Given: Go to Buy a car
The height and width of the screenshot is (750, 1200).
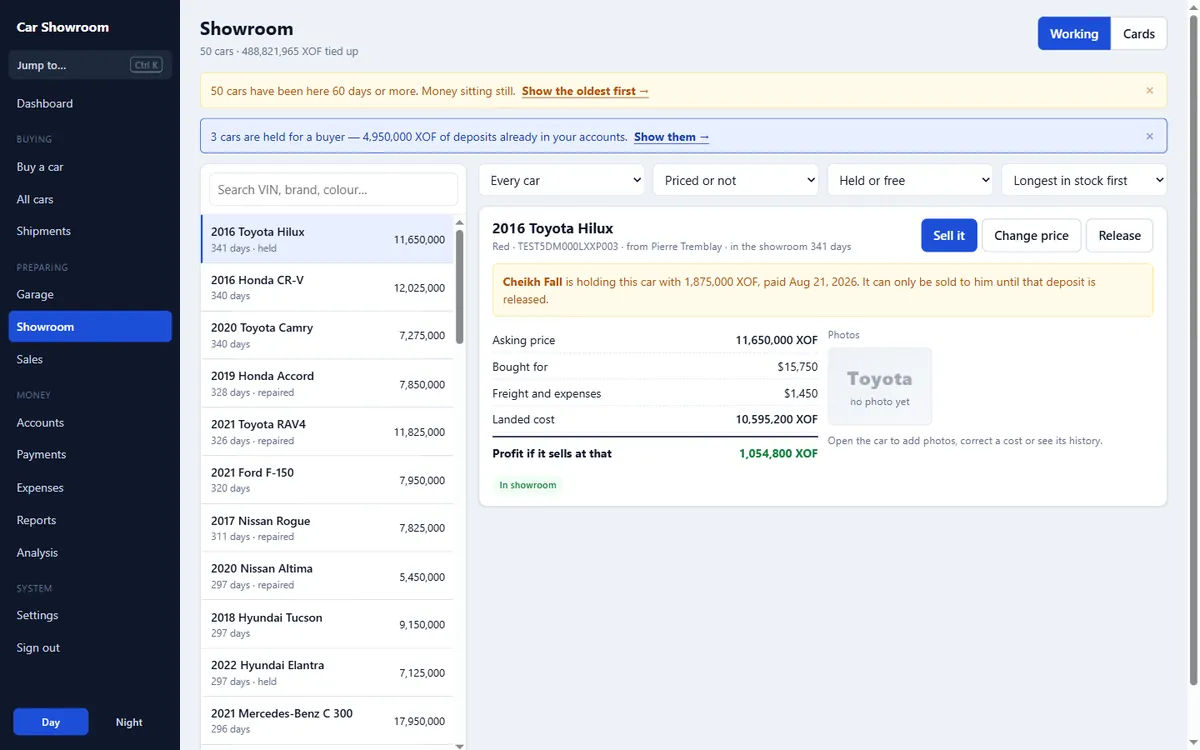Looking at the screenshot, I should [x=90, y=167].
